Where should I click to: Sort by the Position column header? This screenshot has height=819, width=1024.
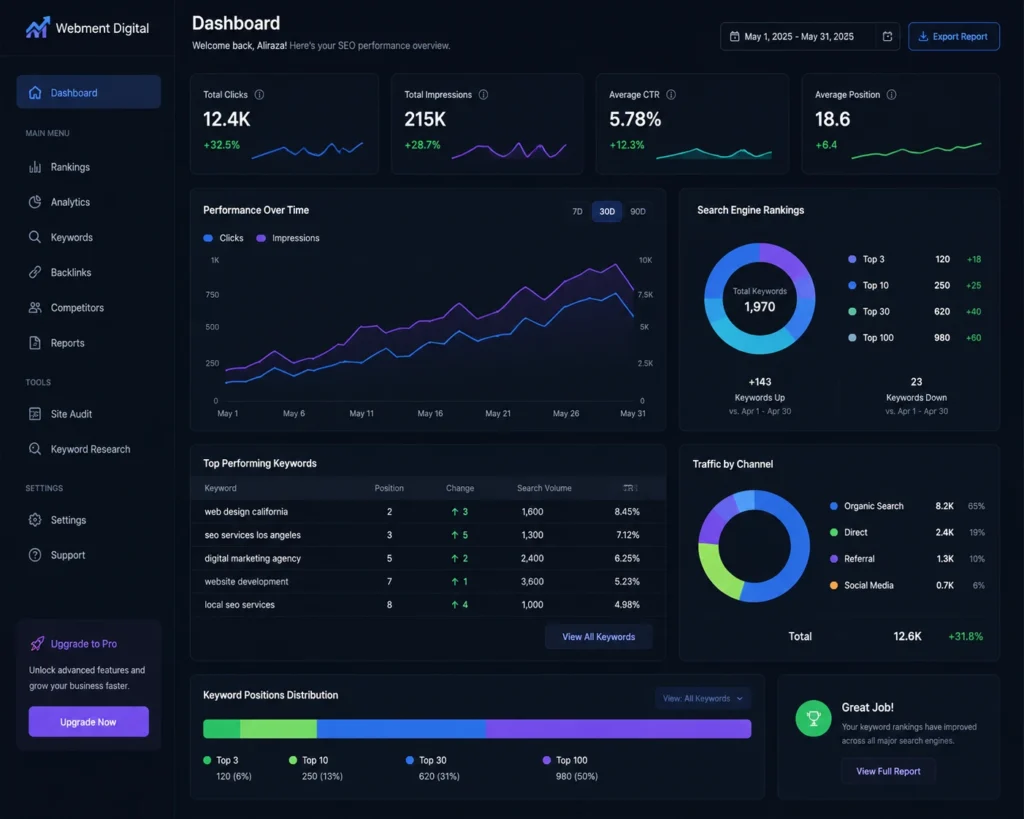389,489
